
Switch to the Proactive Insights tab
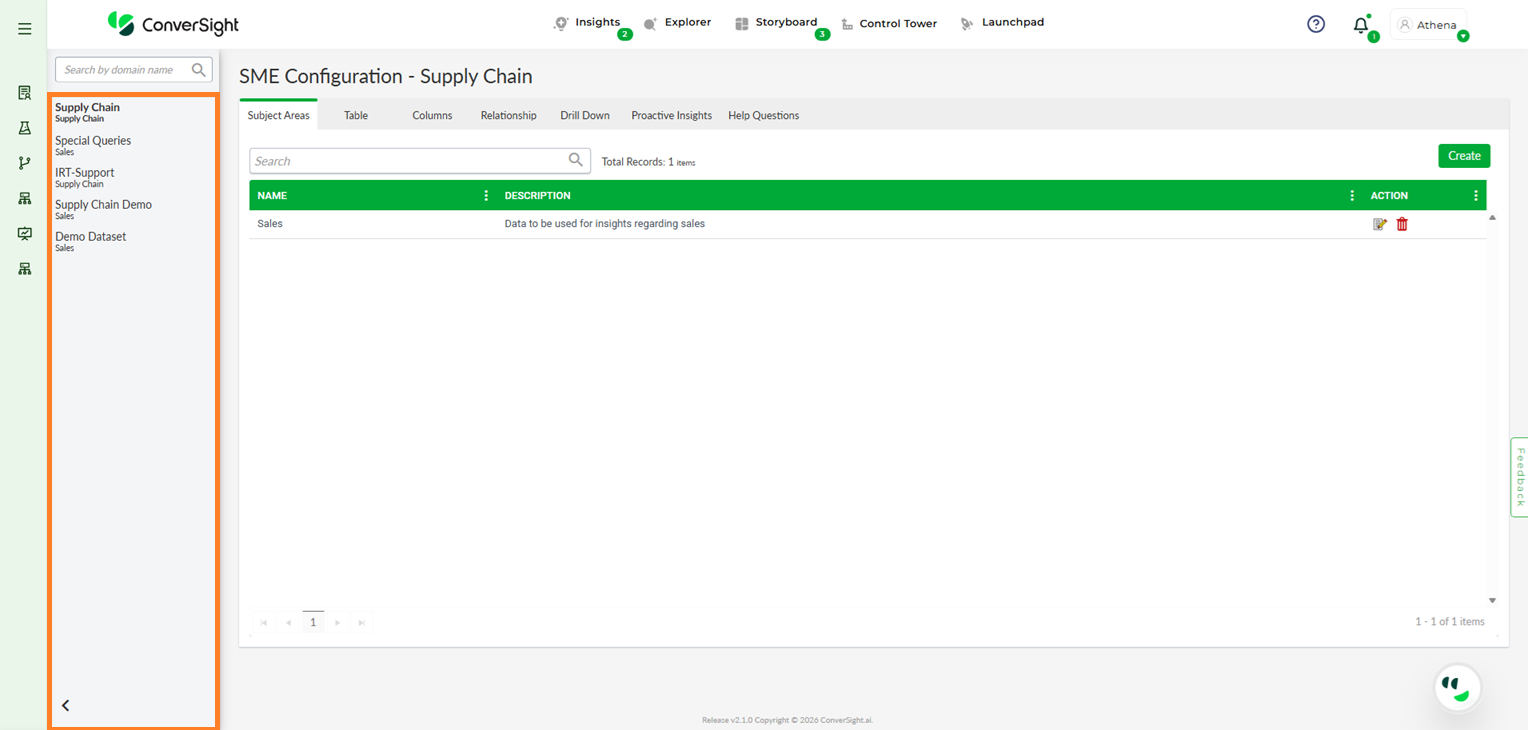pos(671,116)
